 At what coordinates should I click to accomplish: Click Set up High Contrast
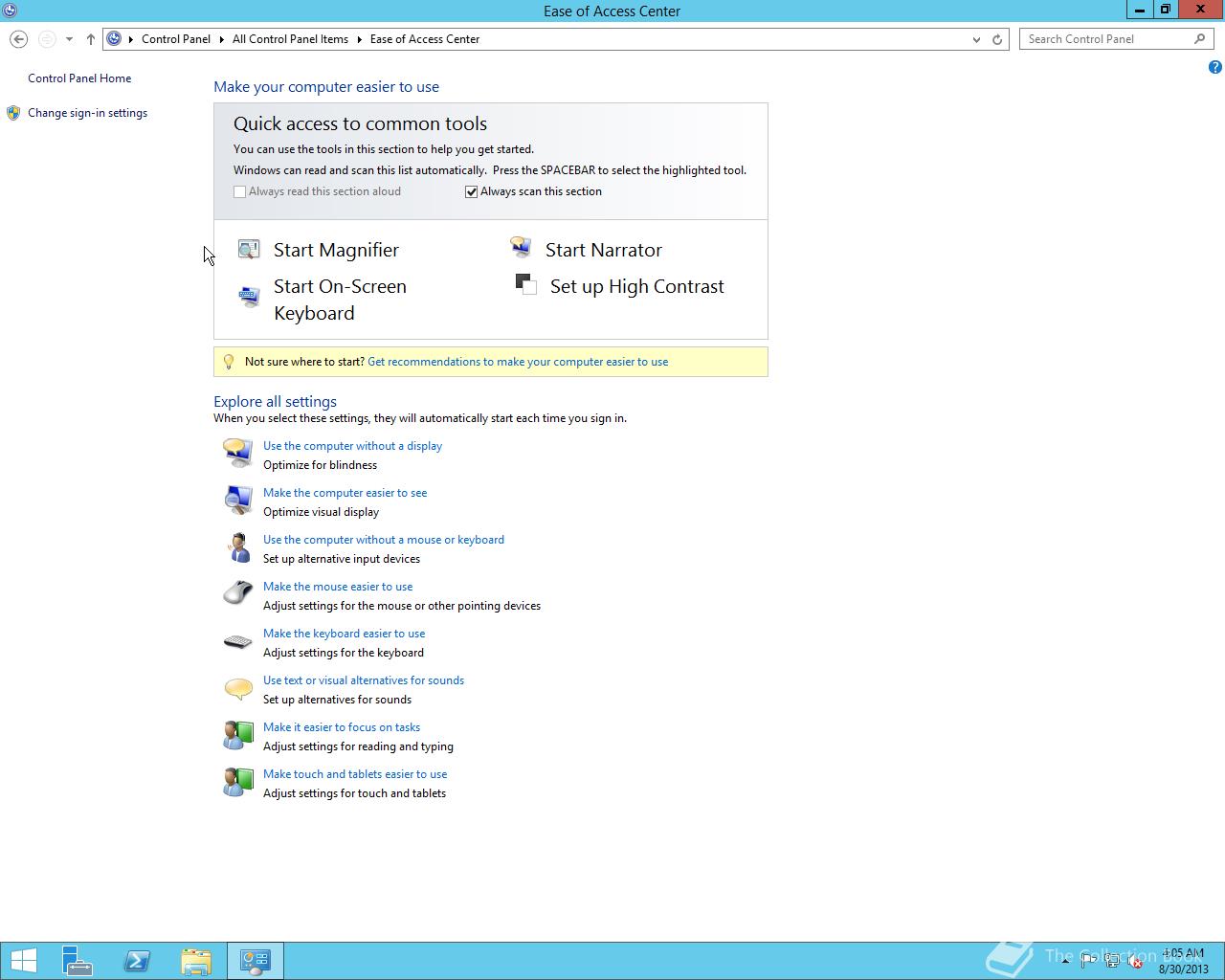637,286
